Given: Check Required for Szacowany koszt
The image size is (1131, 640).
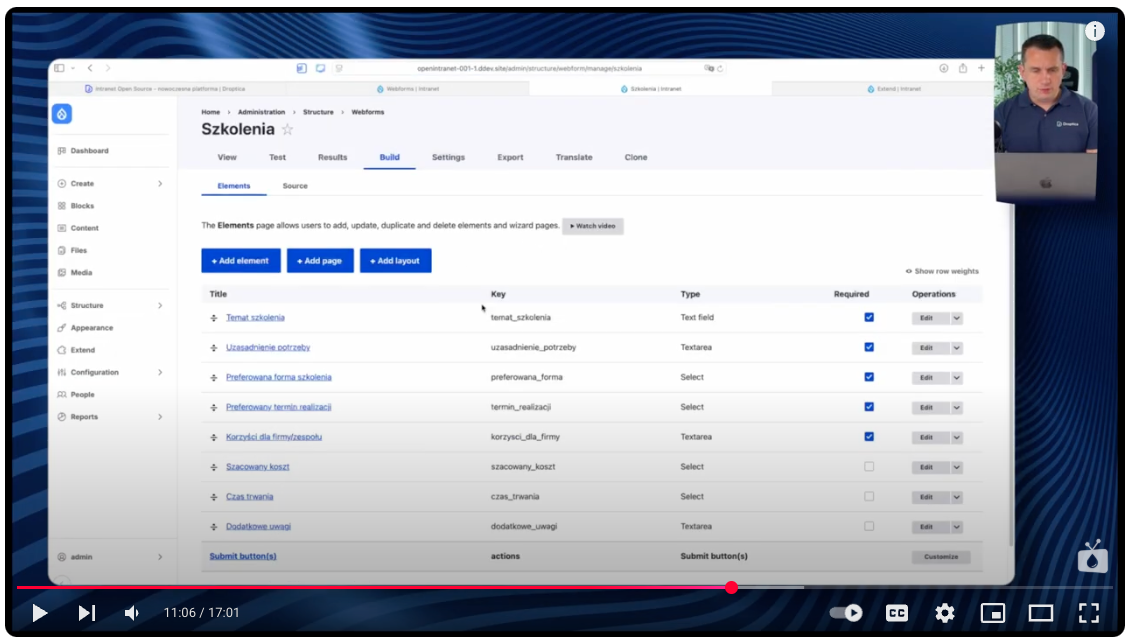Looking at the screenshot, I should (869, 467).
